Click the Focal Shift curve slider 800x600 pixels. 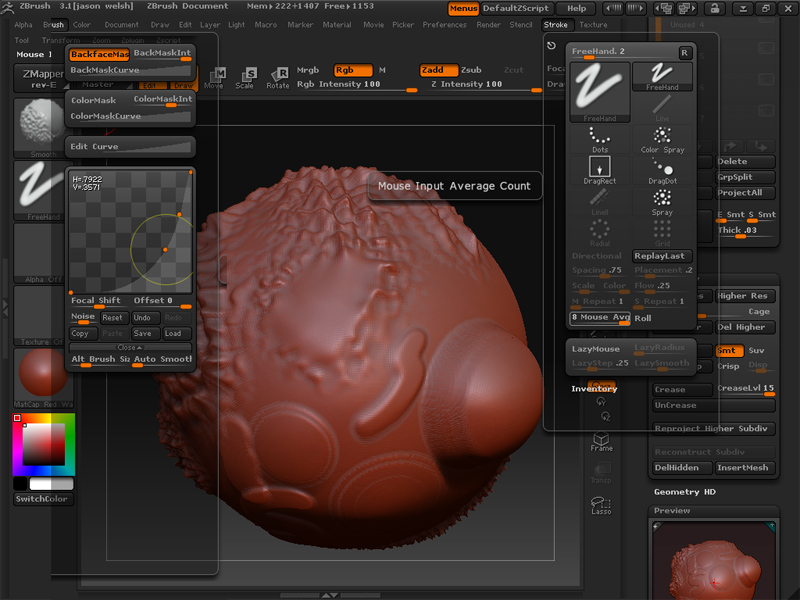click(x=99, y=302)
